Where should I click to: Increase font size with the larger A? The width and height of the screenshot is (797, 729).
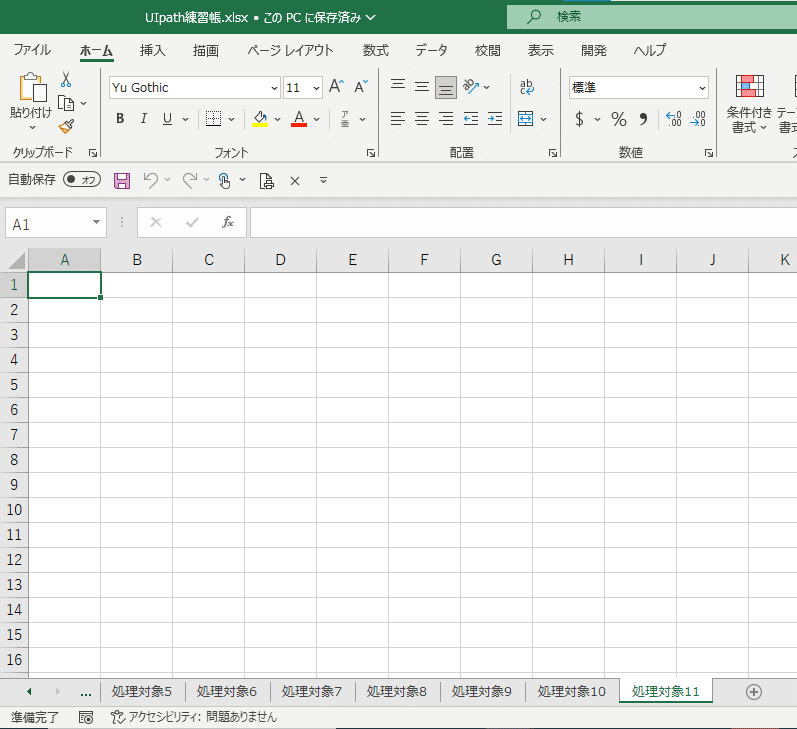[336, 87]
